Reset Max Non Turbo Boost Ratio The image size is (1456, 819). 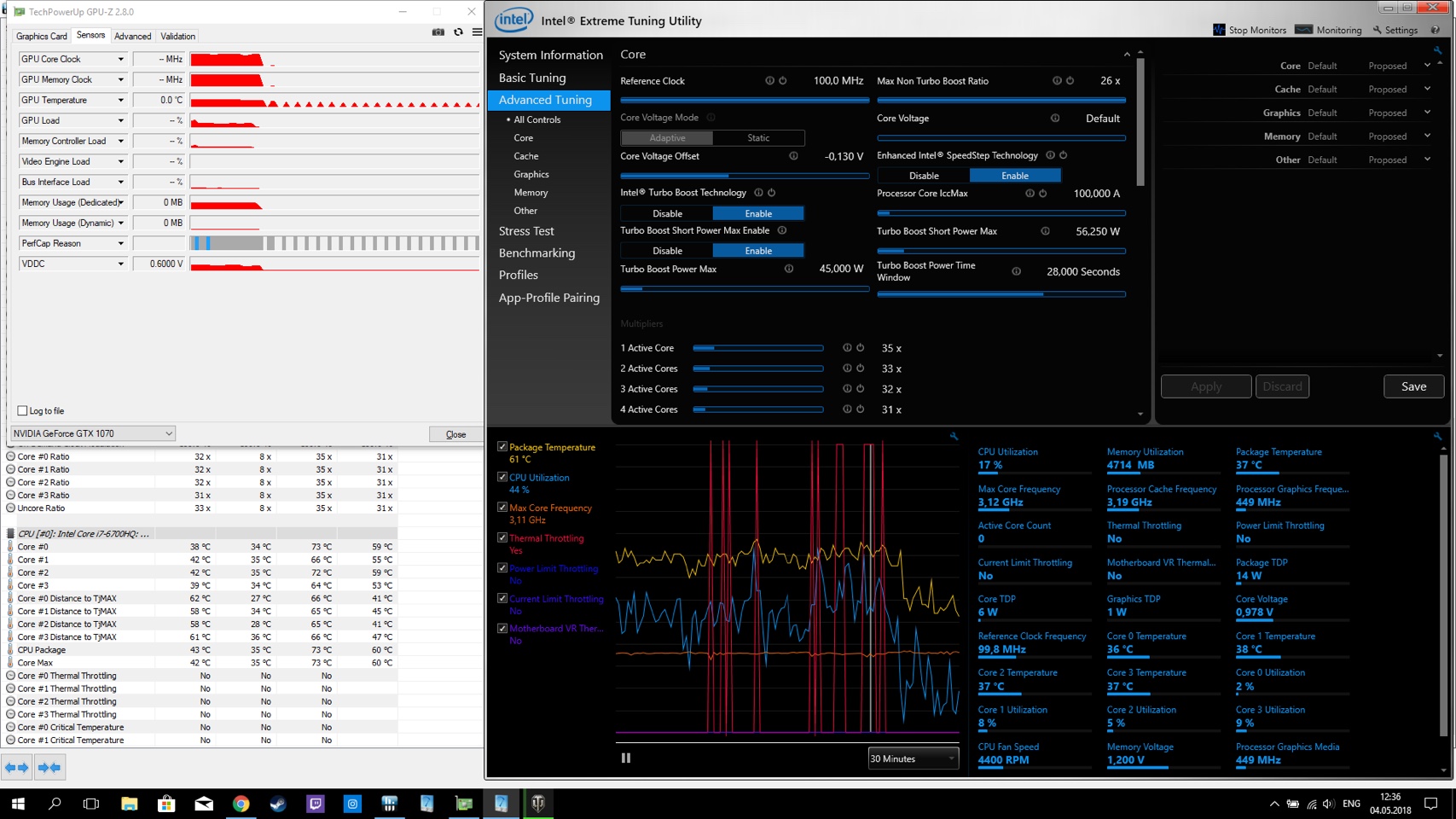(1070, 81)
